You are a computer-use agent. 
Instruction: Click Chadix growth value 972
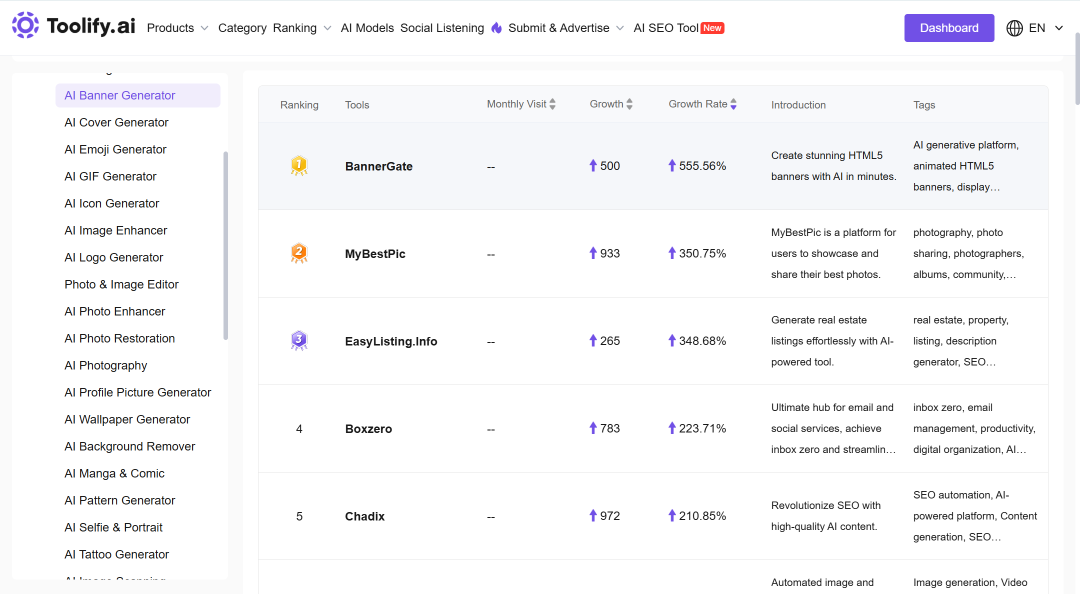[610, 516]
